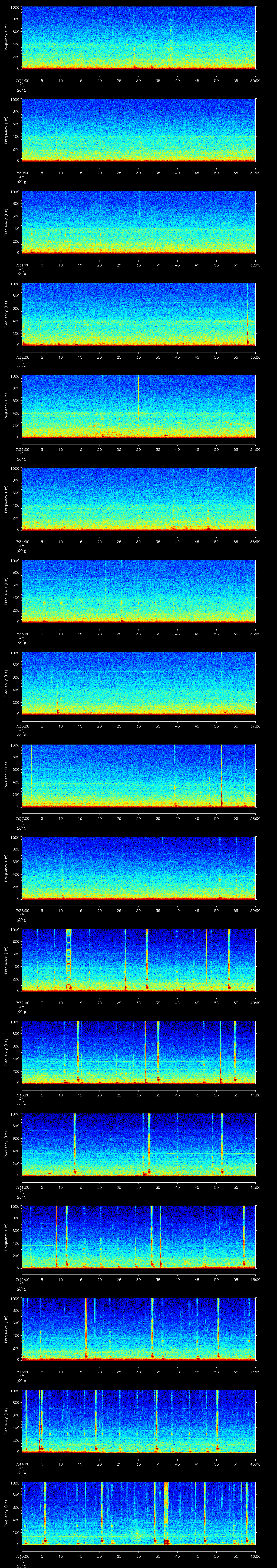
Task: Select the spectrogram panel starting at 7:38:00
Action: [x=138, y=868]
